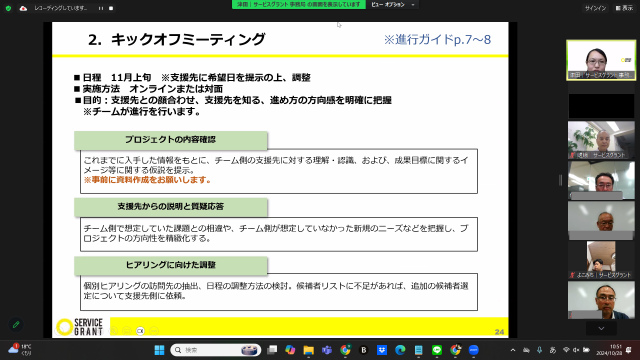Screen dimensions: 640x360
Task: Toggle the CC subtitles slideshow control
Action: point(140,331)
